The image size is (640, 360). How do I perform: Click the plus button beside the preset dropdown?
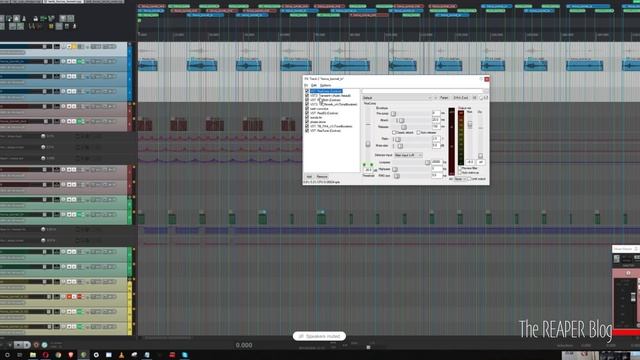436,98
